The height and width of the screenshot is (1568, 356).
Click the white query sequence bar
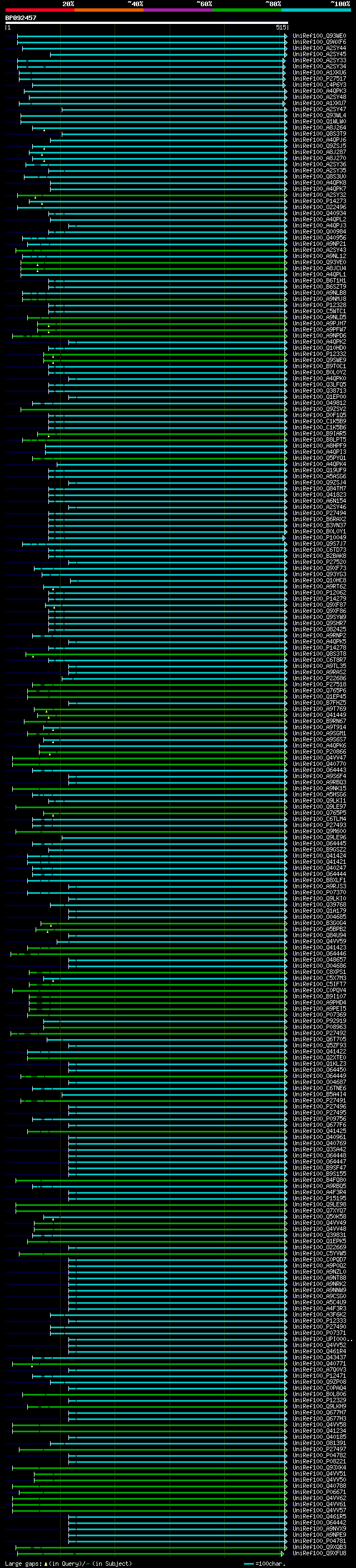click(147, 23)
